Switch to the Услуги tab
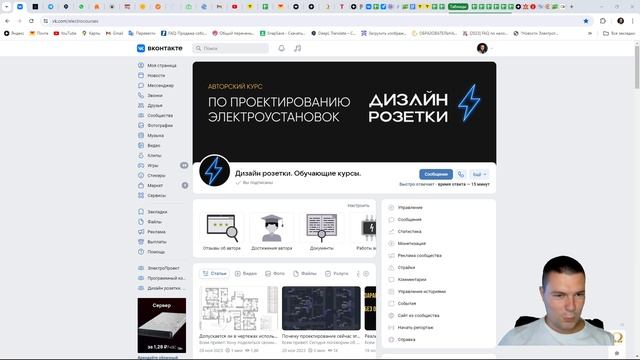The image size is (640, 360). pos(337,273)
